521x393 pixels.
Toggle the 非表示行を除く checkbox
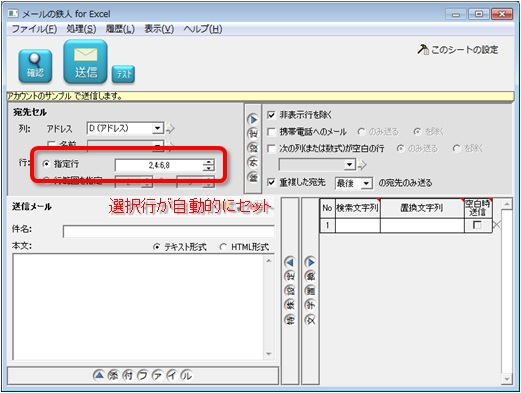[x=271, y=115]
